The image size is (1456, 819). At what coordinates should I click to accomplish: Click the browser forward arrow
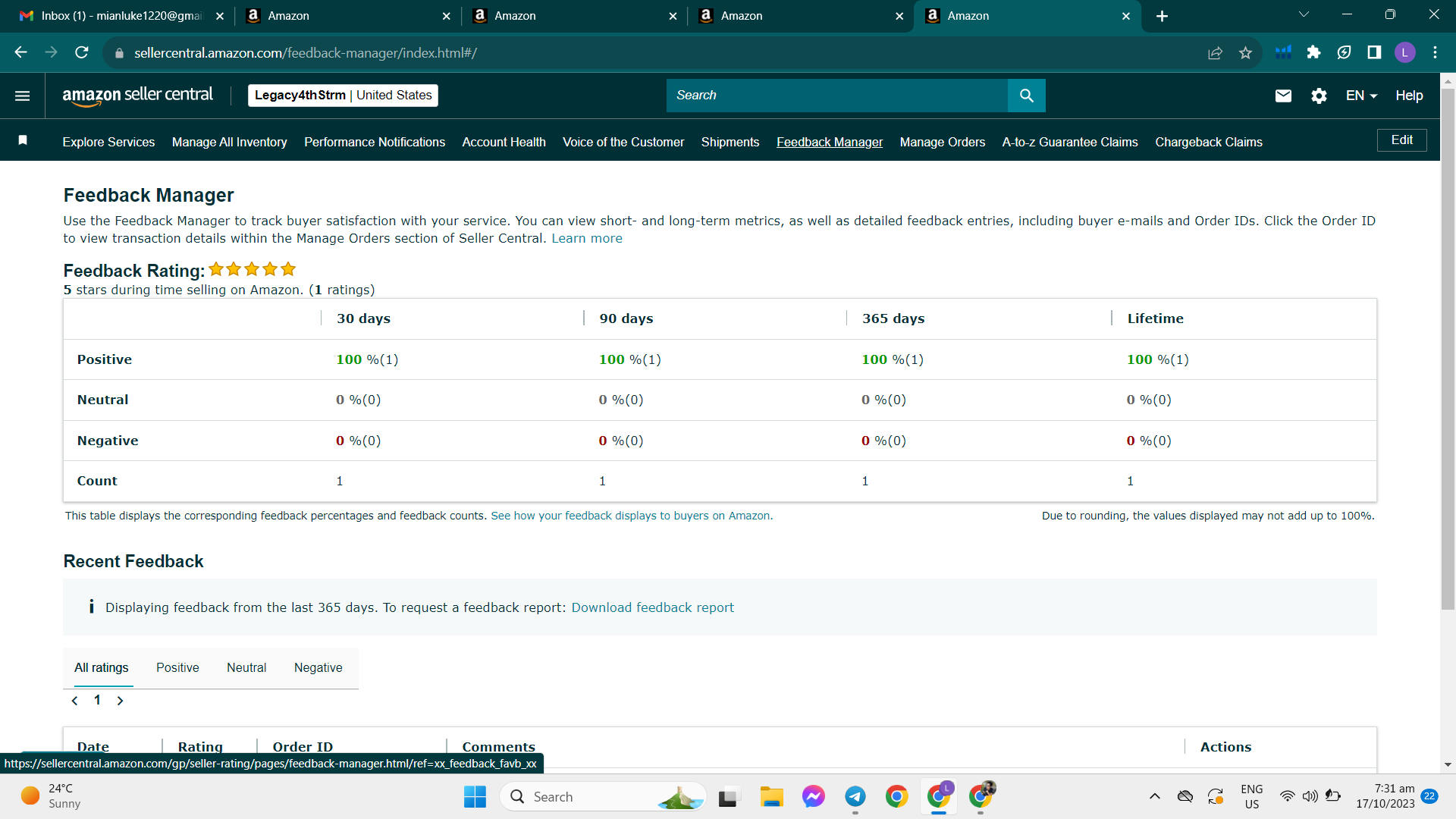52,52
